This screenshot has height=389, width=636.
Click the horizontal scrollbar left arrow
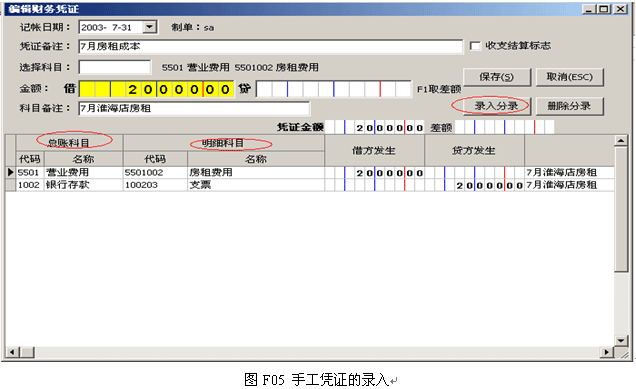[12, 352]
